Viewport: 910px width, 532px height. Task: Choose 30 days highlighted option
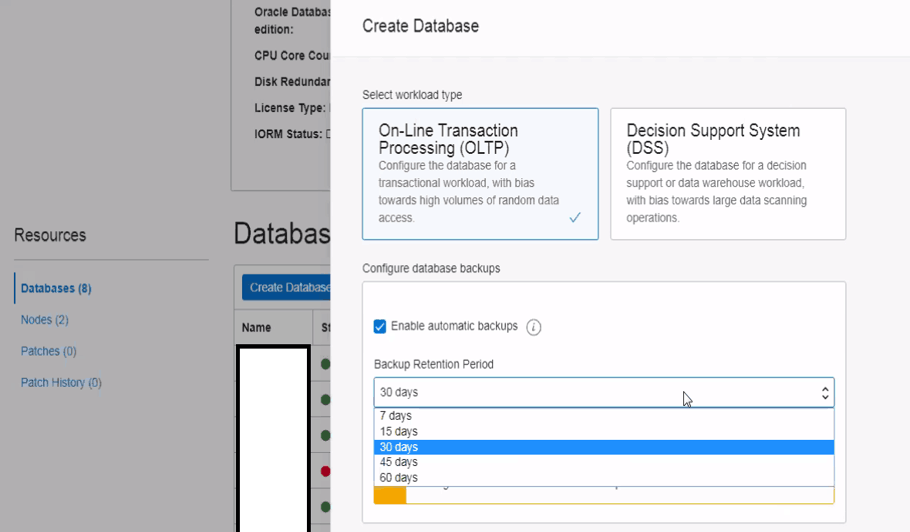(604, 447)
